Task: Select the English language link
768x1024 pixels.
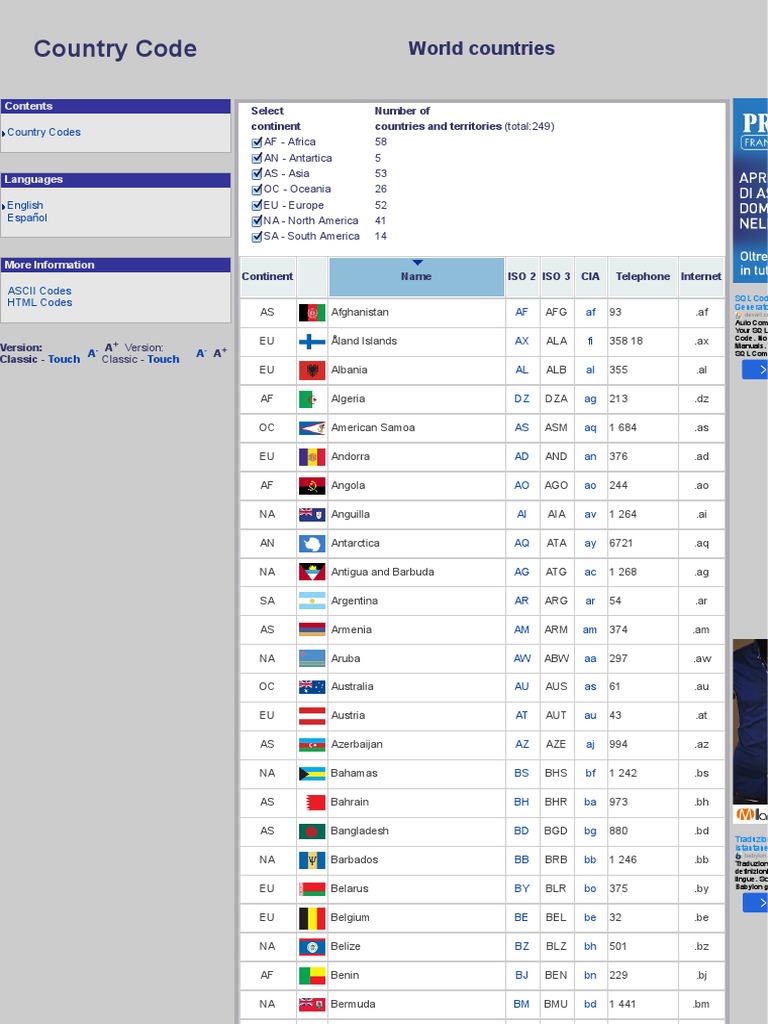Action: click(25, 206)
